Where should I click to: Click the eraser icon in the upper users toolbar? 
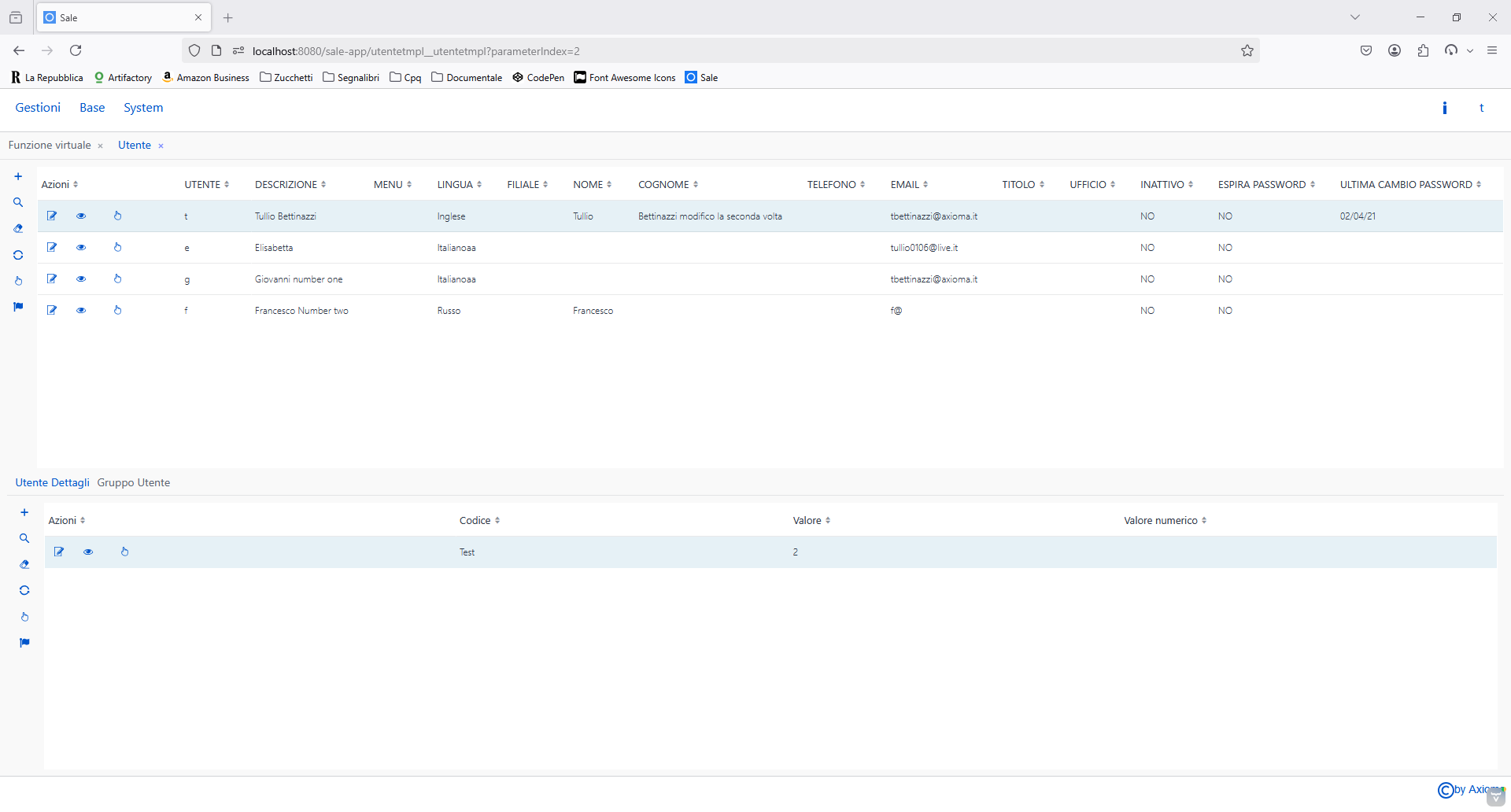click(x=18, y=229)
